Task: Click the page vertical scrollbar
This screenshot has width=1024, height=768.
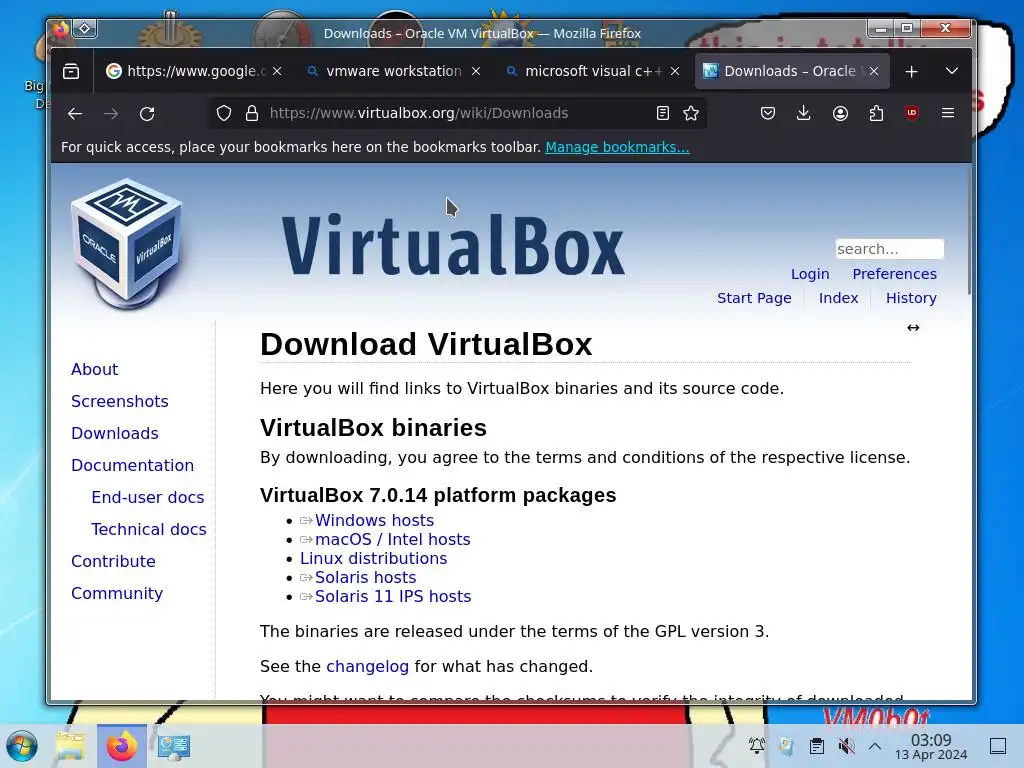Action: tap(969, 229)
